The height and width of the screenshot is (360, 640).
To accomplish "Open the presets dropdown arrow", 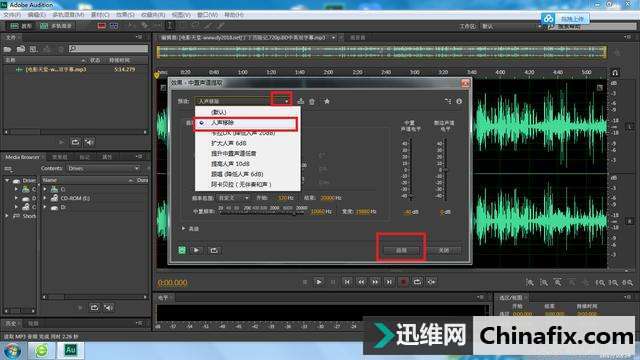I will coord(286,101).
